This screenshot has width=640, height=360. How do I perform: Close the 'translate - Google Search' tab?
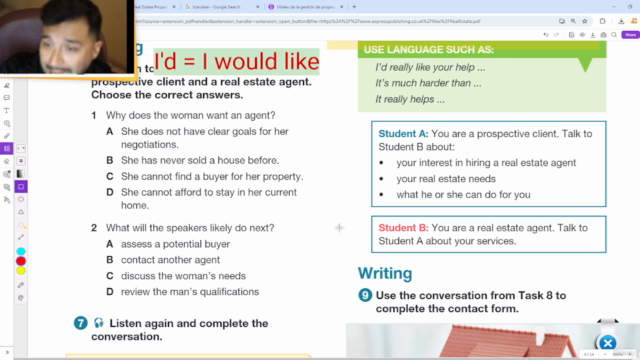258,7
